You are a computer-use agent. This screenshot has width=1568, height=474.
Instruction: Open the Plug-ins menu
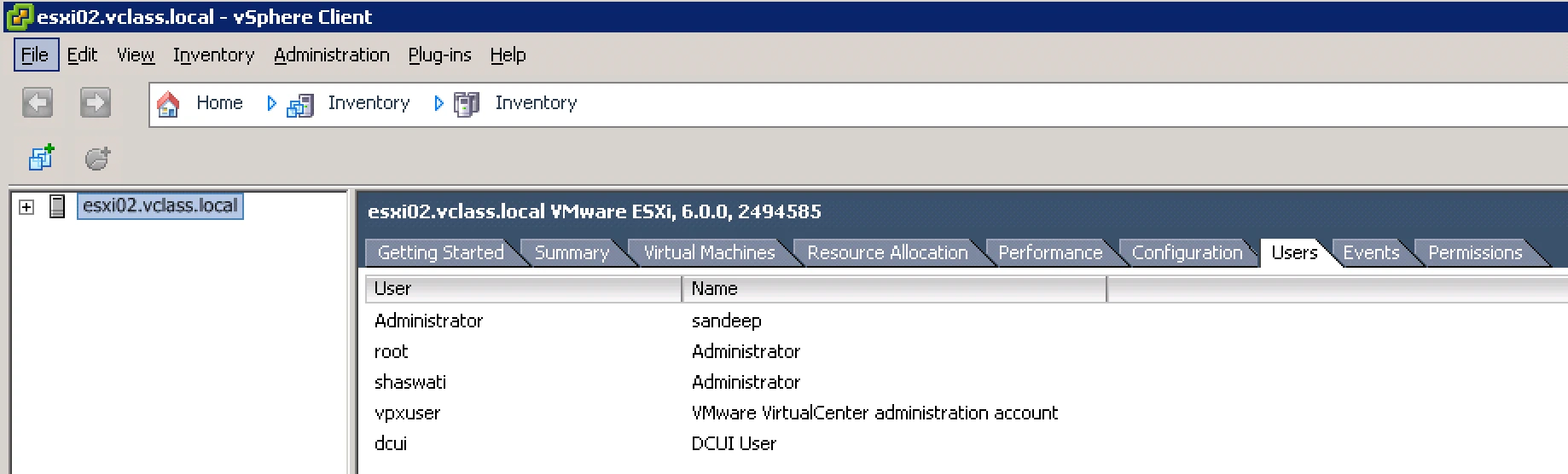(439, 55)
